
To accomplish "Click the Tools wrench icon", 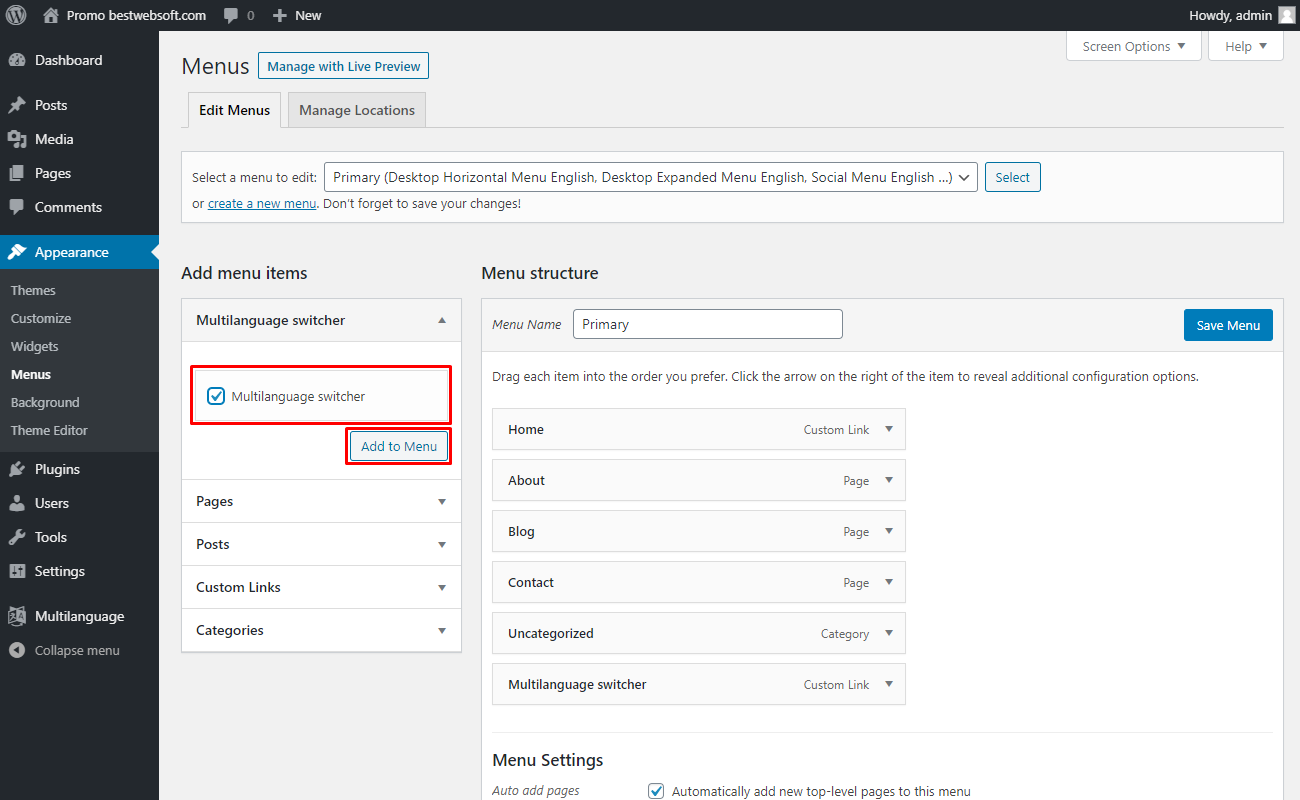I will tap(17, 537).
